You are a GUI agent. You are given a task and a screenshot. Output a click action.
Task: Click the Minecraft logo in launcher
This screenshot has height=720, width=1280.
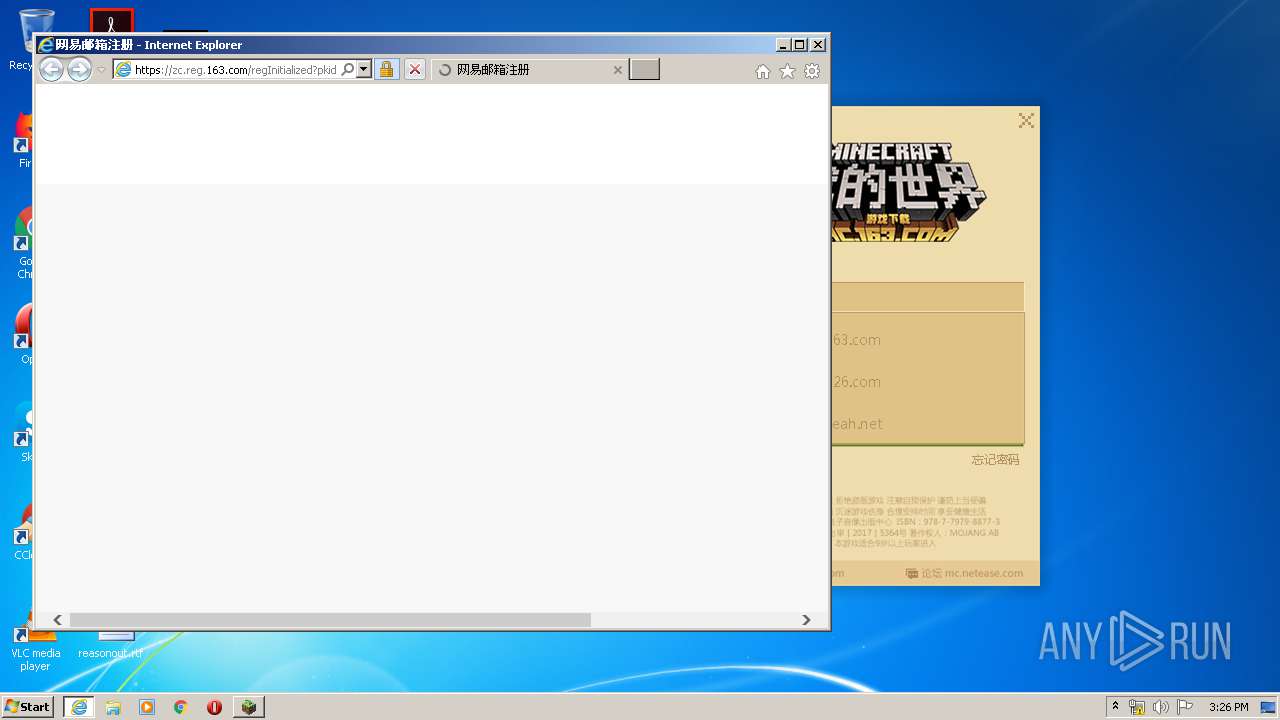click(x=908, y=193)
